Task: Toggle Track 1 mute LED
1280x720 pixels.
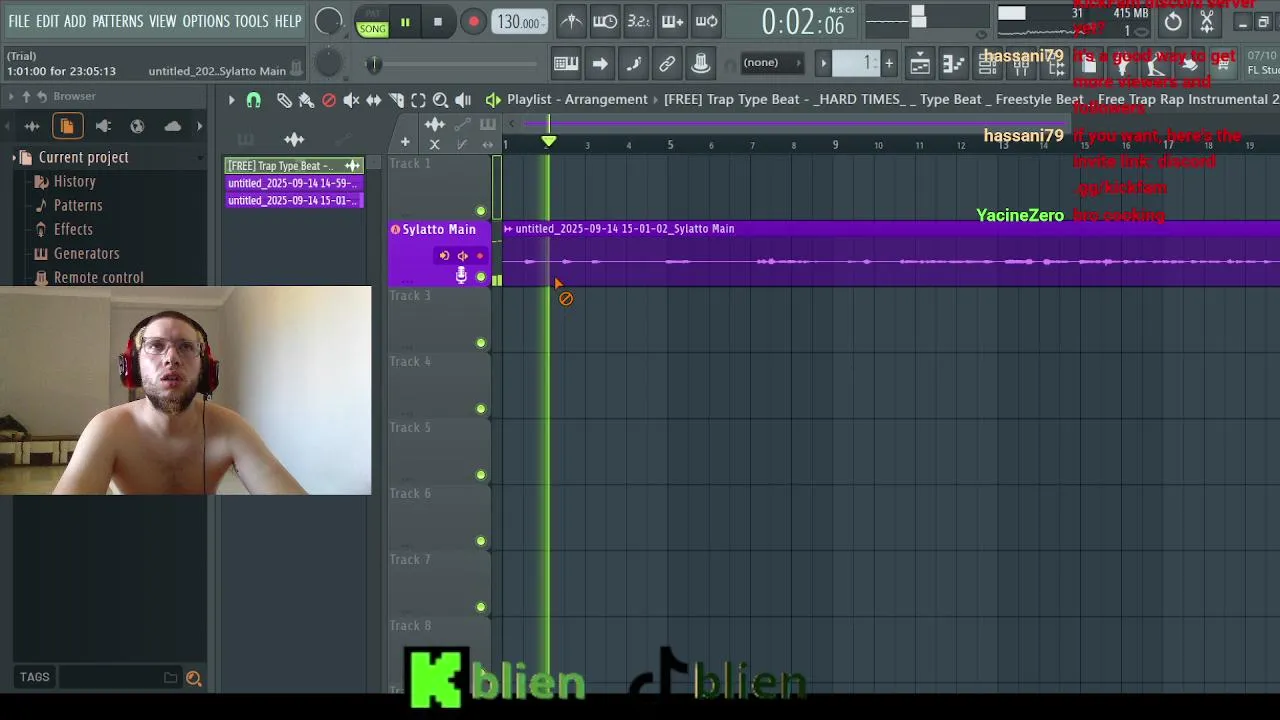Action: click(481, 211)
